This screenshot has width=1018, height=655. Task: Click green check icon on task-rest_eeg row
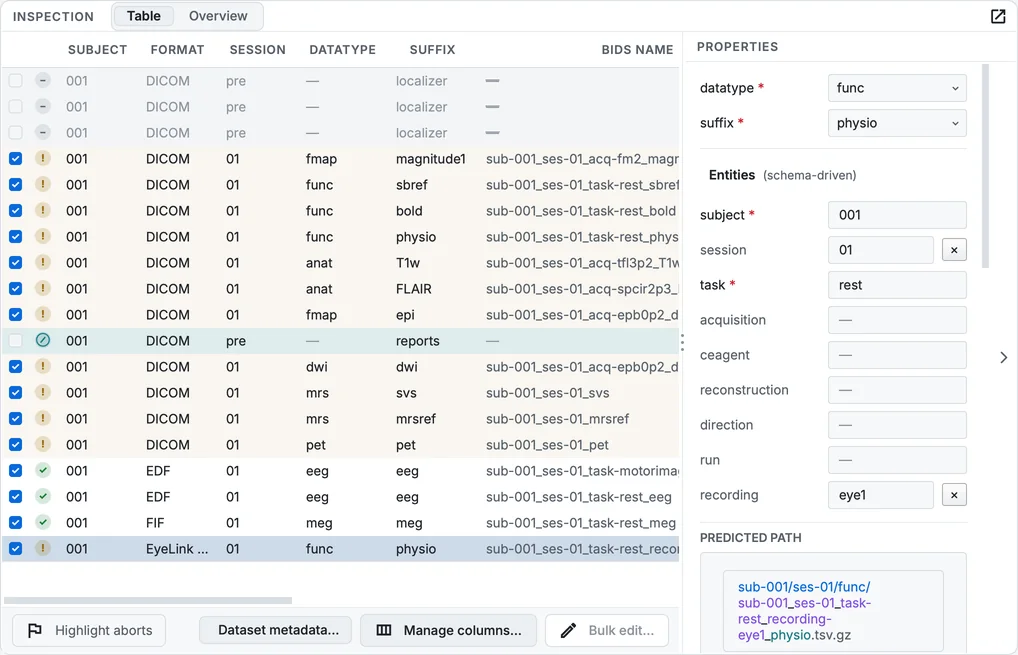[x=43, y=497]
